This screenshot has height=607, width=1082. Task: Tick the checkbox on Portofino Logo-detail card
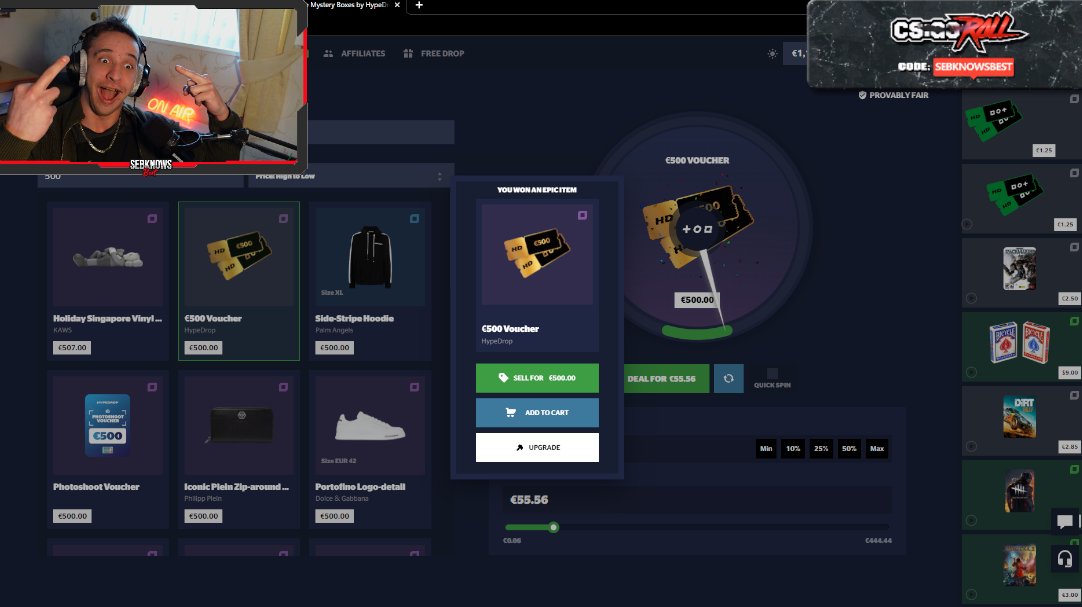414,387
